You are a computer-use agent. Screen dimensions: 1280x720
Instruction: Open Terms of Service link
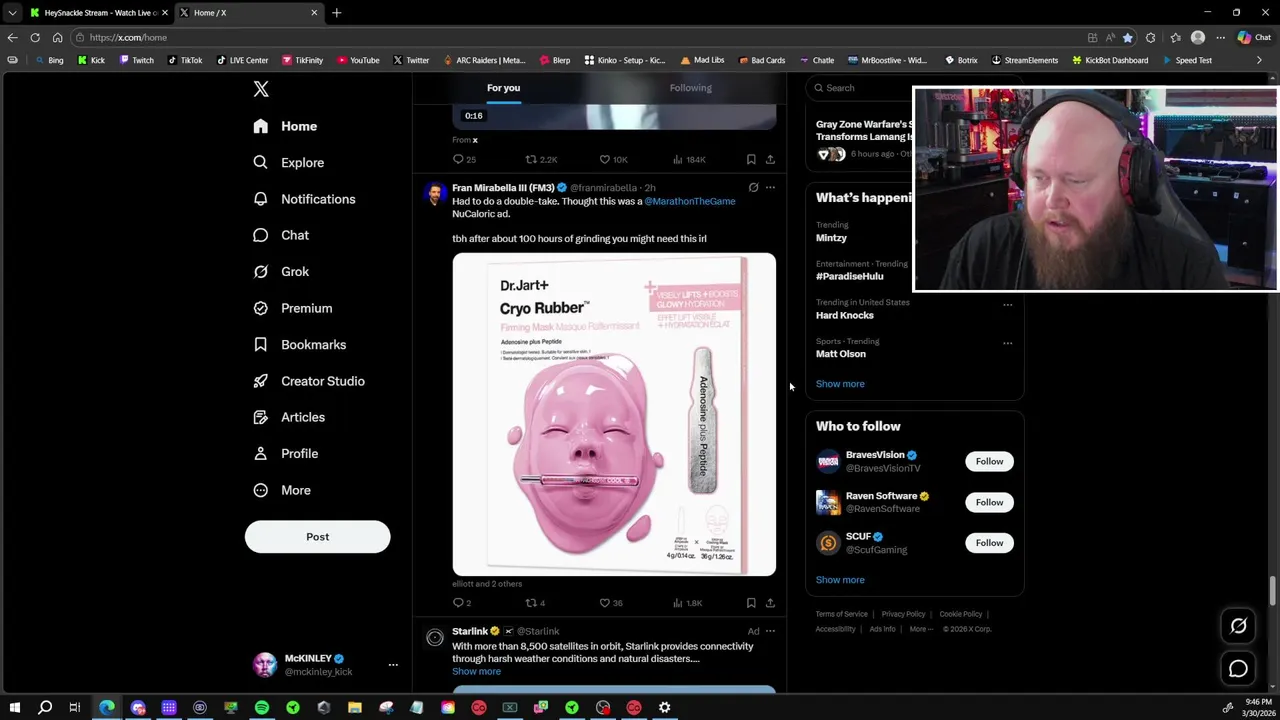point(841,614)
